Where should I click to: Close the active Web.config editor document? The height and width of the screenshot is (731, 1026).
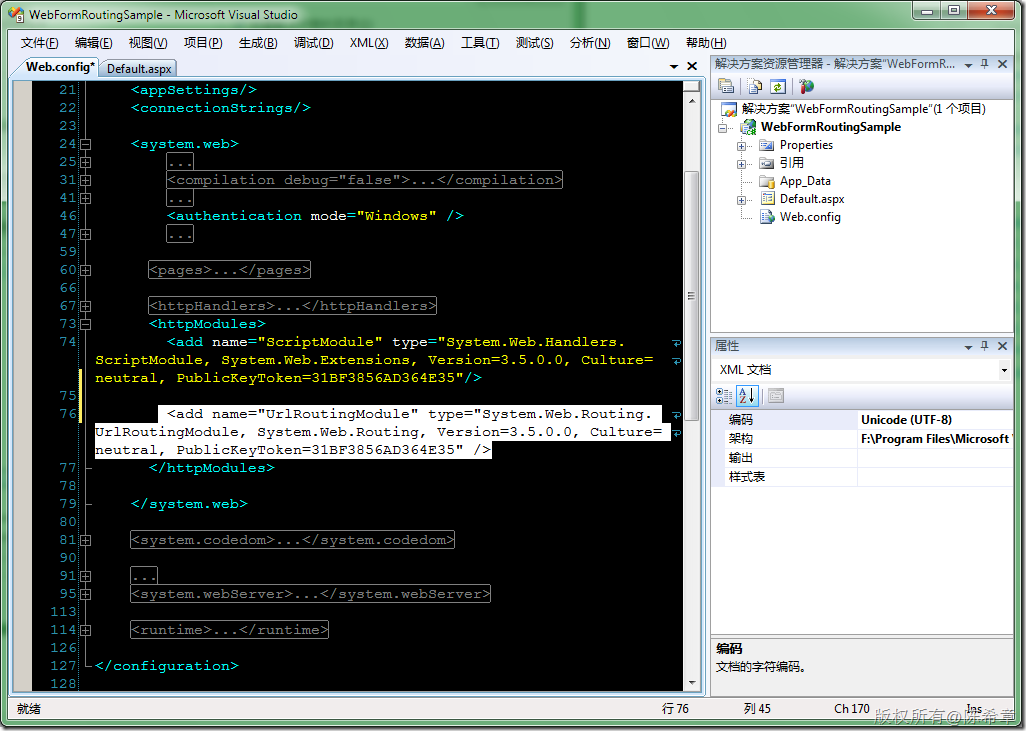(692, 66)
